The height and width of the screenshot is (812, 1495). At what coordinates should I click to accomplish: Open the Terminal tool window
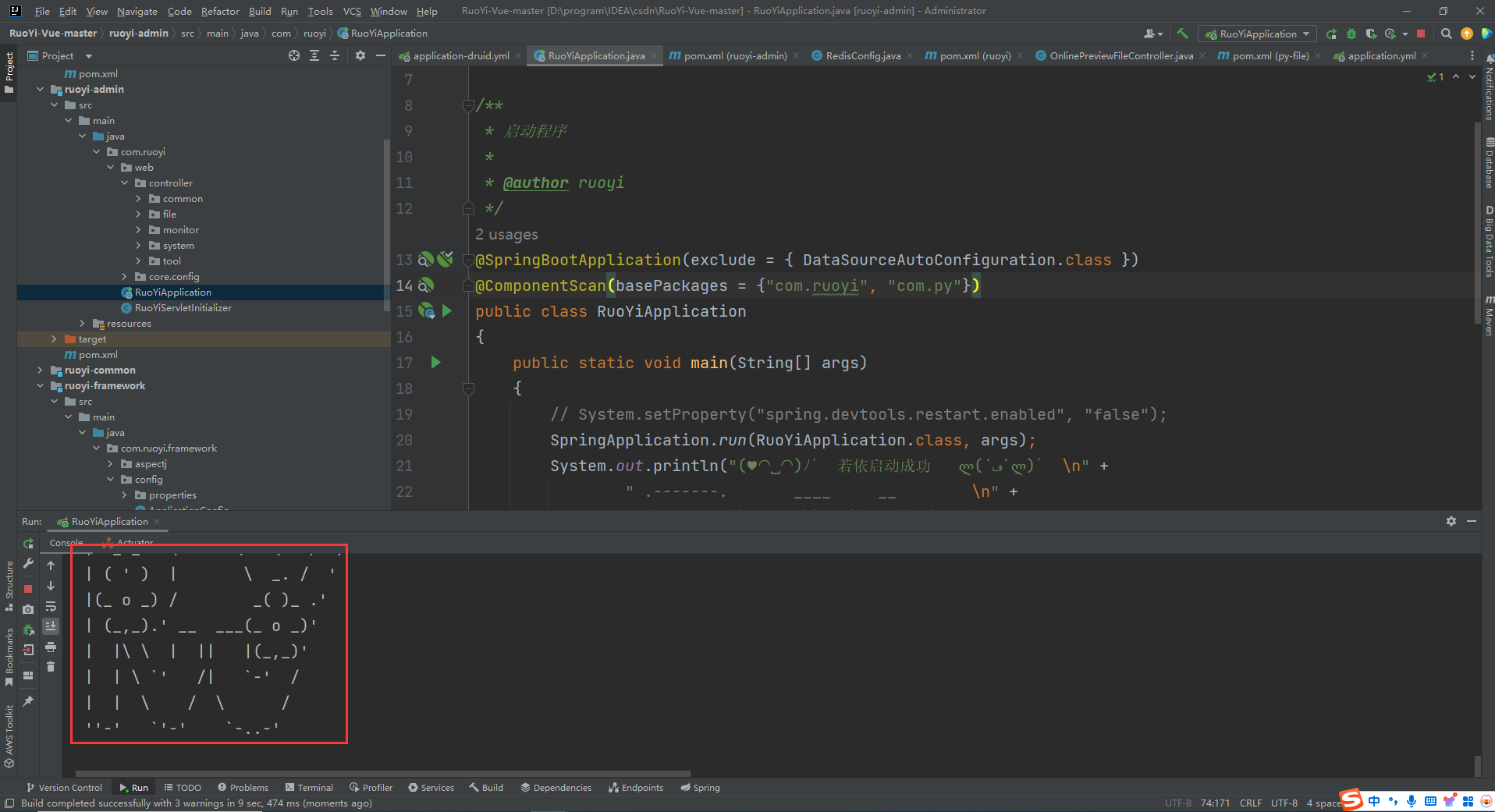309,787
